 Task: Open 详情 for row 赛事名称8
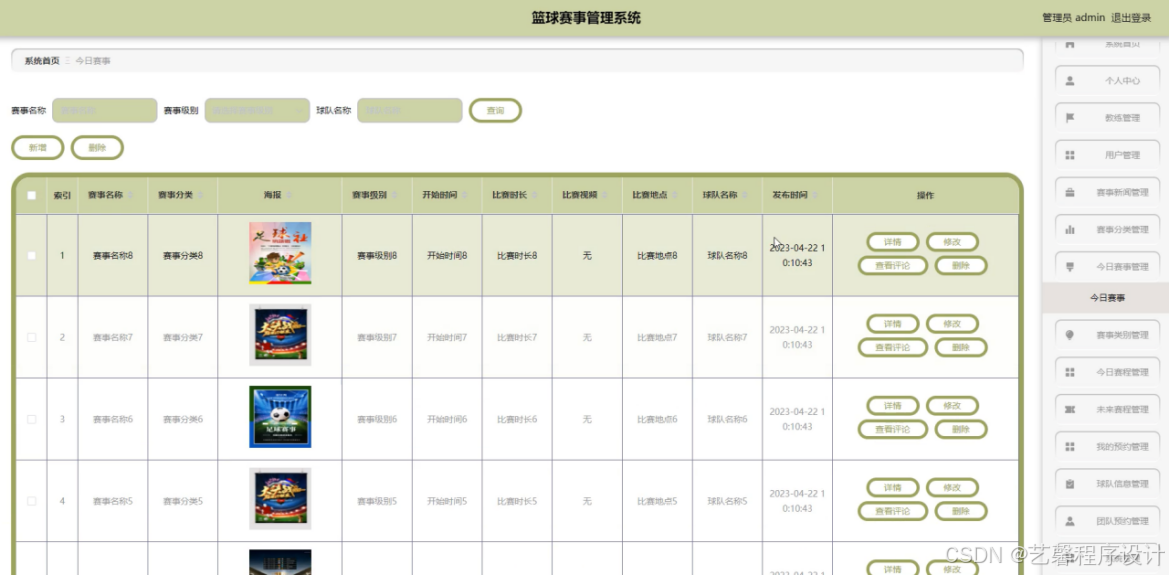[892, 242]
